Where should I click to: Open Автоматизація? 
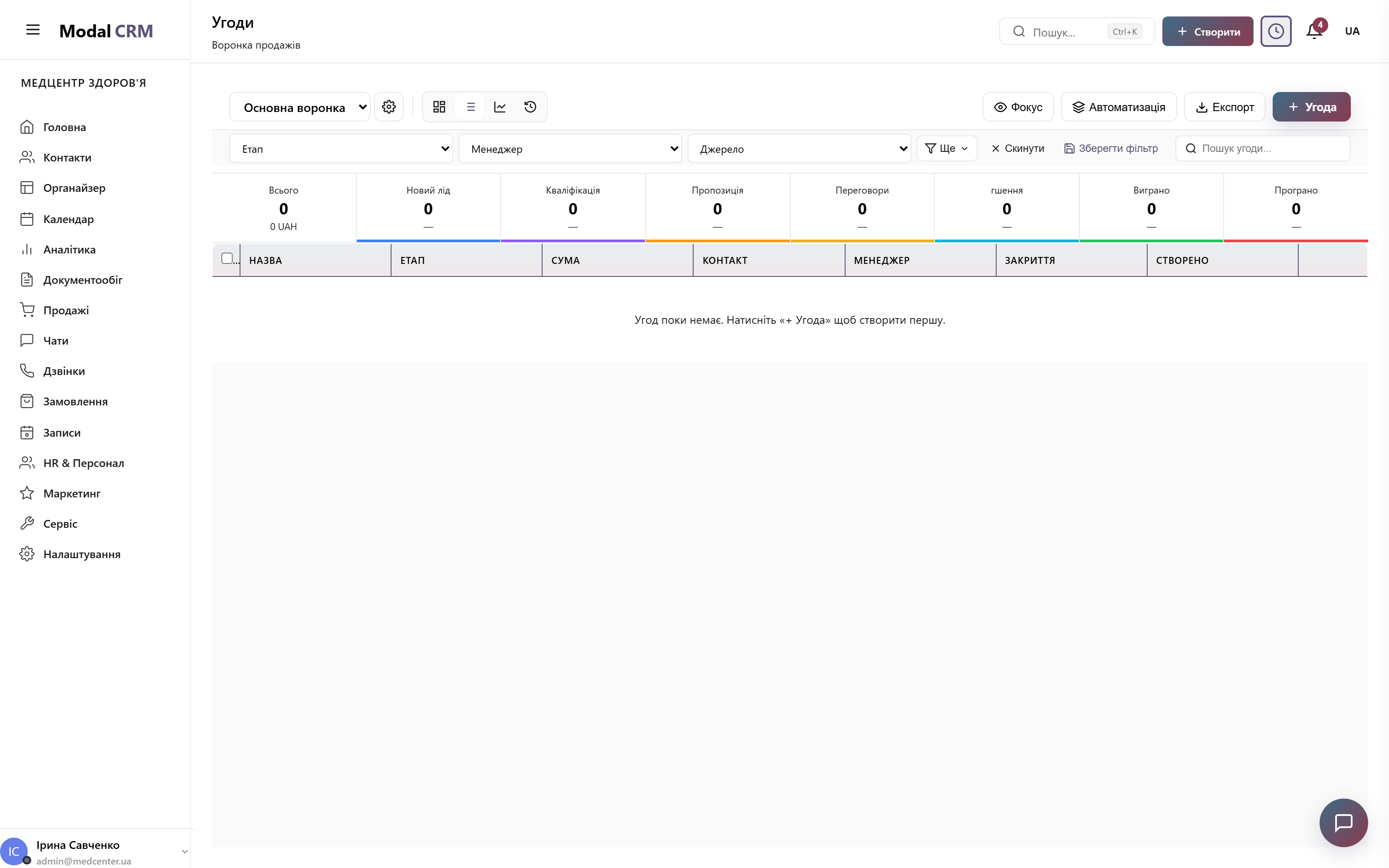(x=1118, y=107)
